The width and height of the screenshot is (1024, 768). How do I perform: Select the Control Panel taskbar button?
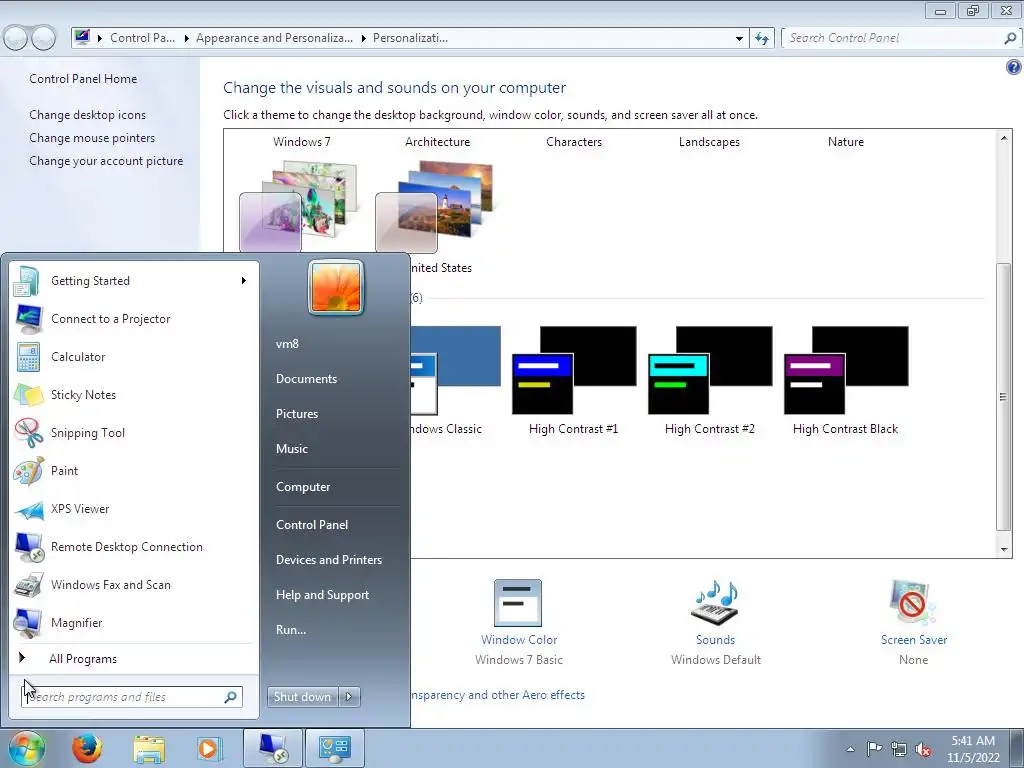[x=334, y=748]
